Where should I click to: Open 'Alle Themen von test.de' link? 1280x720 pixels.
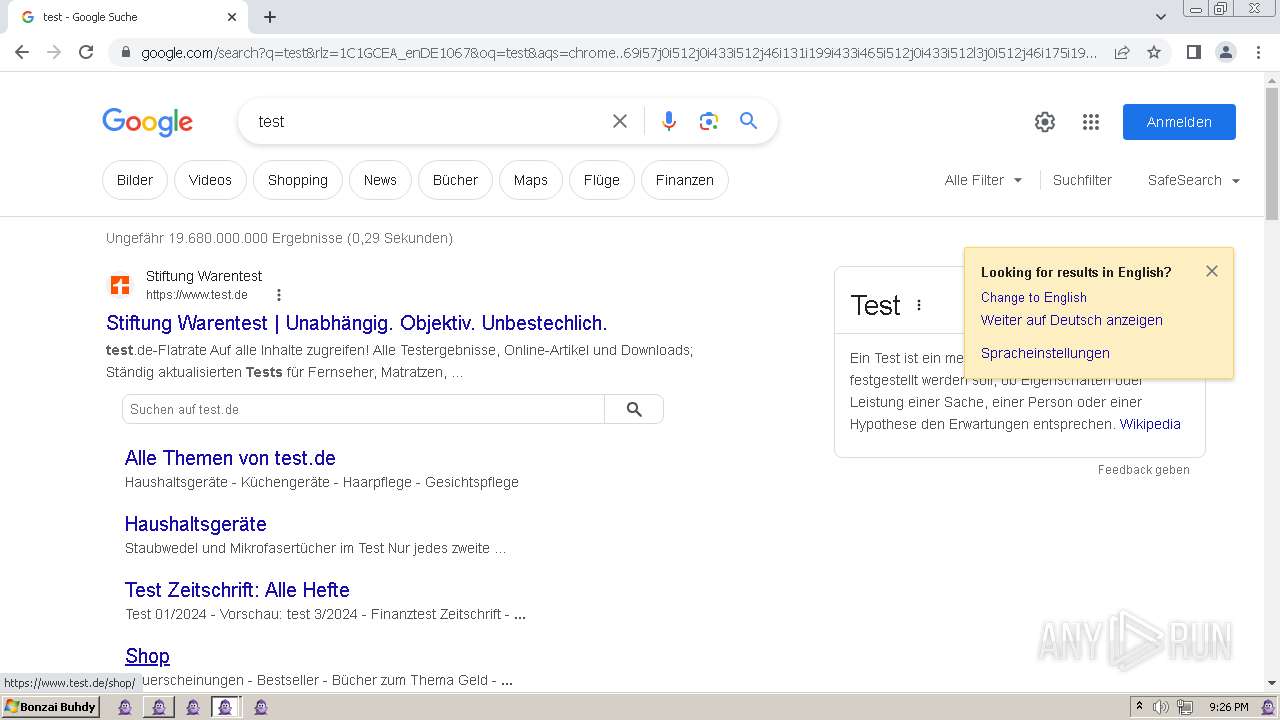tap(230, 458)
